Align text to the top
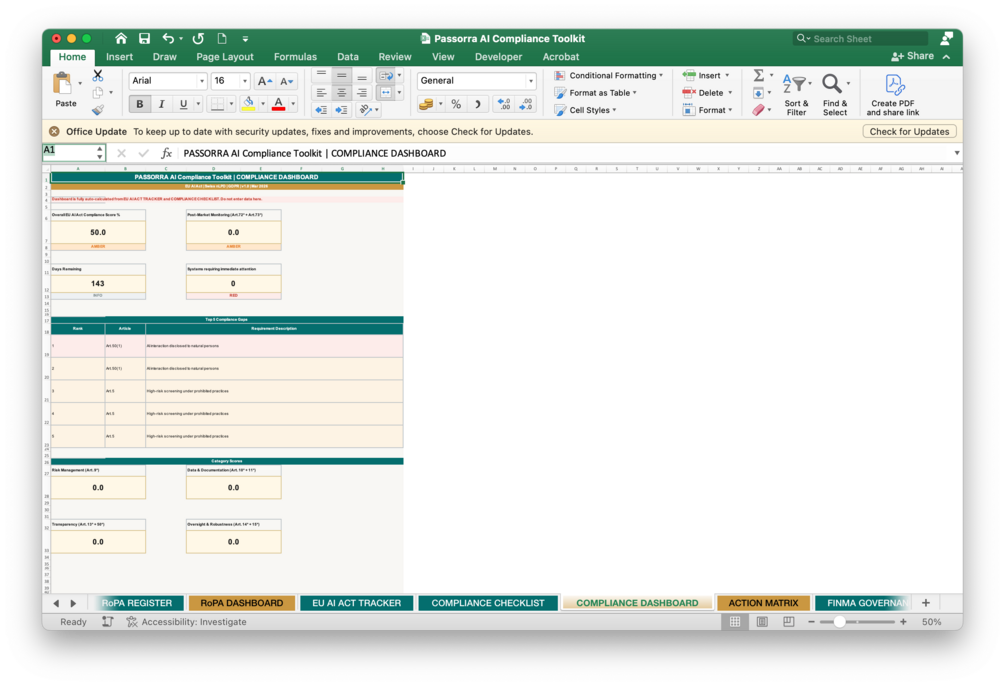The width and height of the screenshot is (1005, 686). pyautogui.click(x=321, y=76)
